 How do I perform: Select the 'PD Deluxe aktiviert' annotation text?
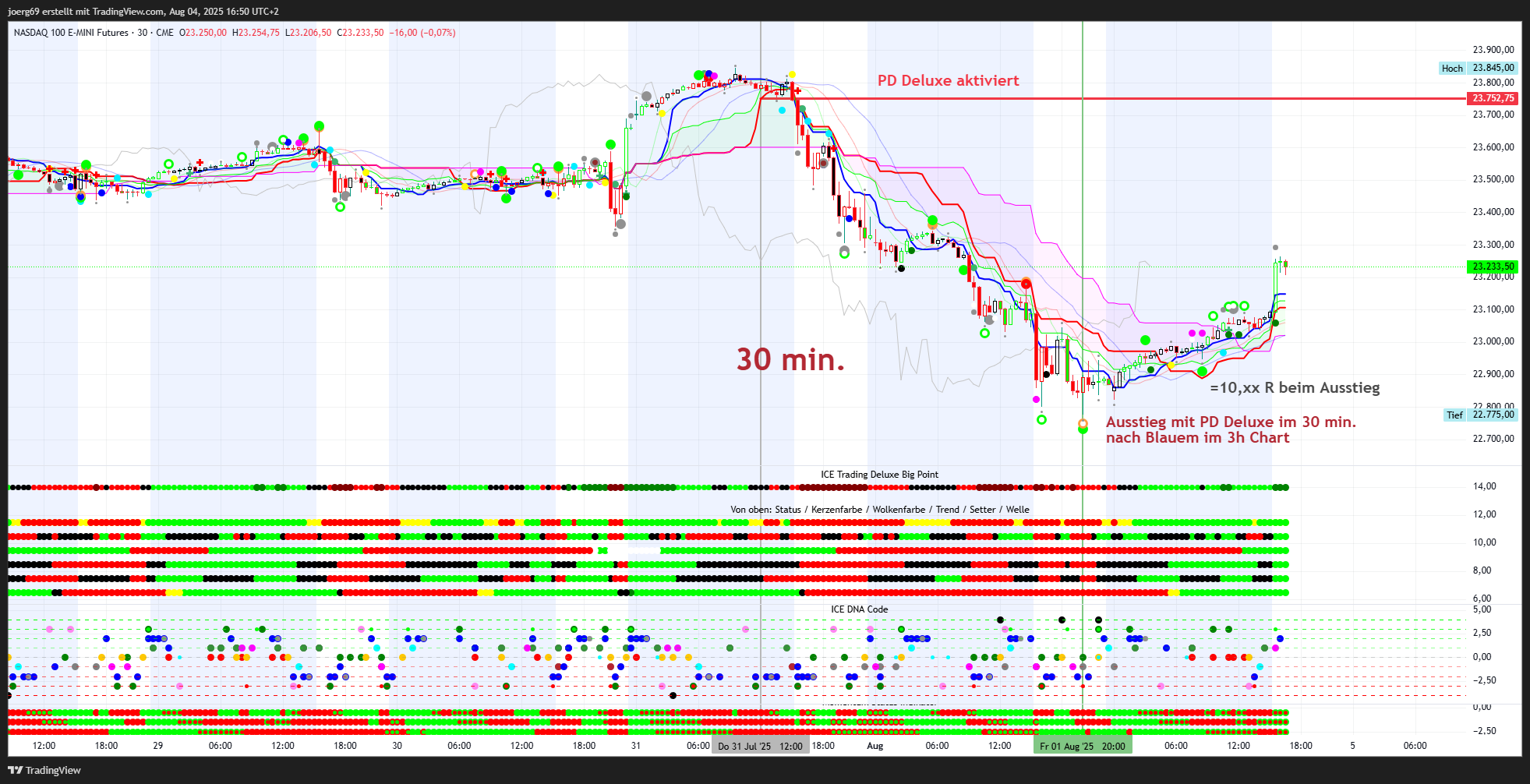pyautogui.click(x=948, y=80)
